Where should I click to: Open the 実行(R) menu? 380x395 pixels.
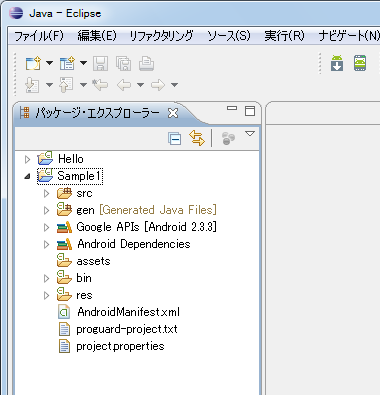click(x=284, y=35)
